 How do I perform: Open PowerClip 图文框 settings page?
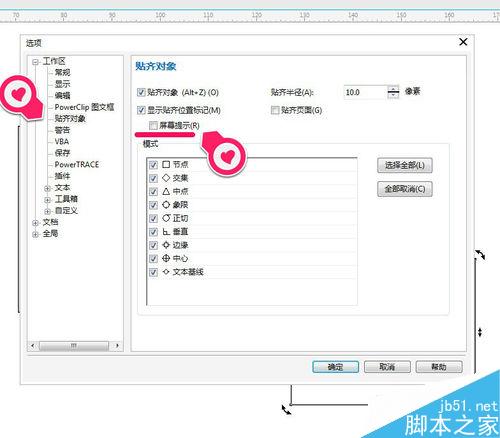(84, 107)
